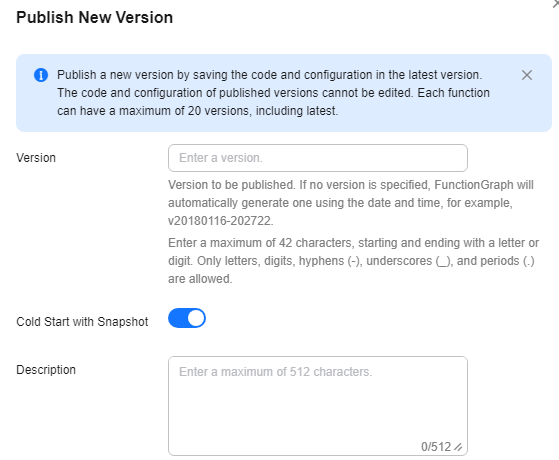Focus the Version input field
The image size is (559, 460).
[318, 158]
